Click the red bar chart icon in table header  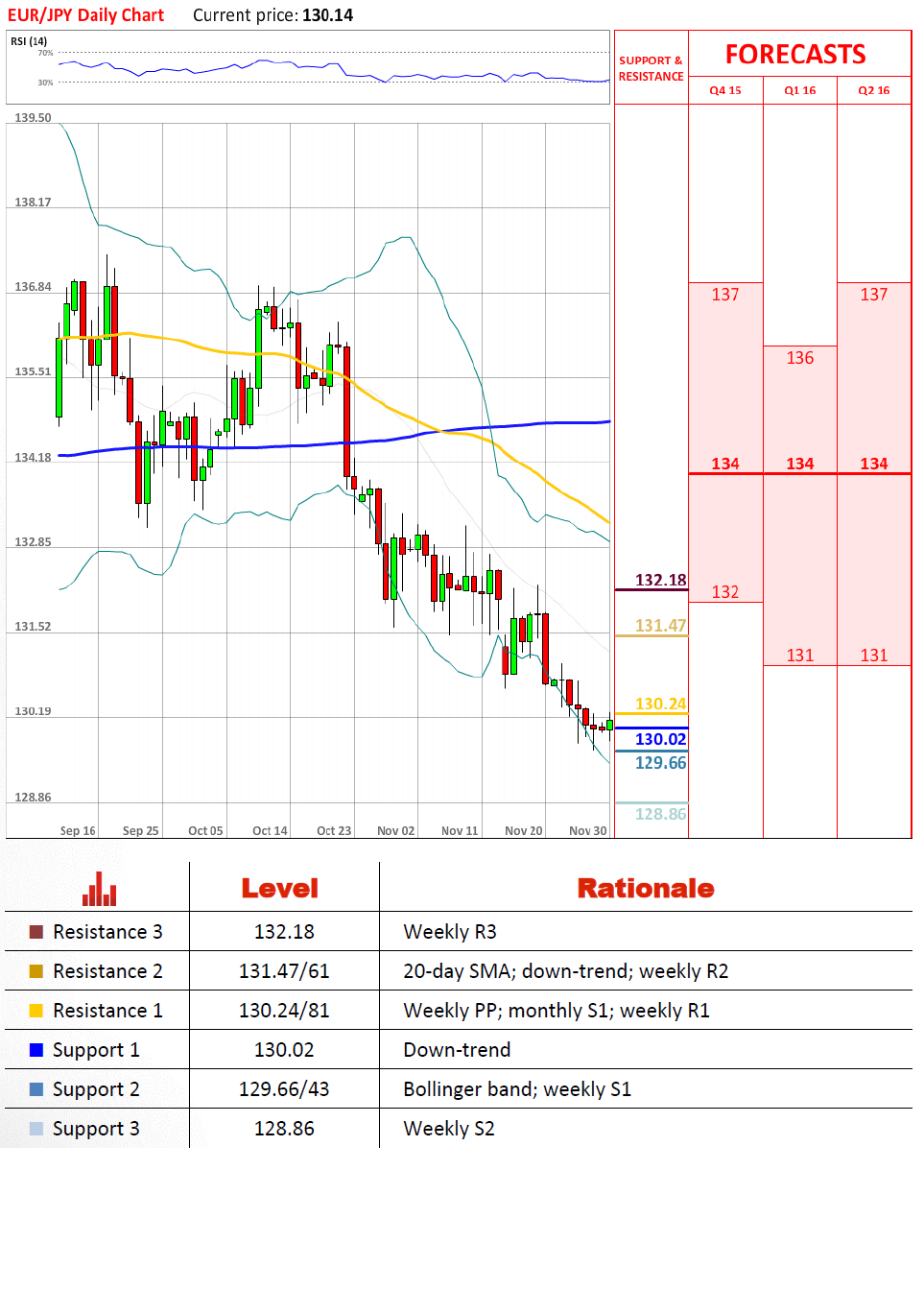(x=99, y=889)
